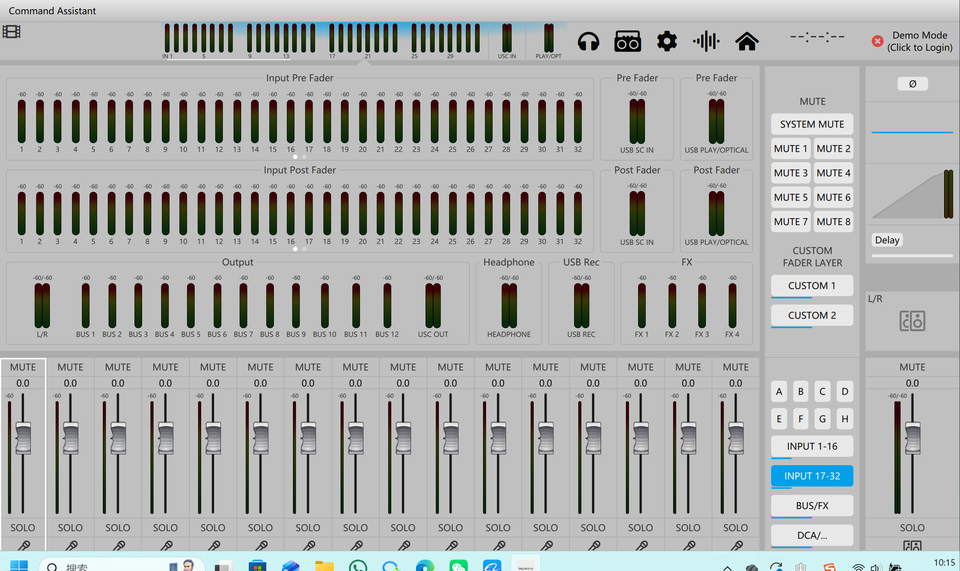Click the red X next to Demo Mode

coord(877,42)
